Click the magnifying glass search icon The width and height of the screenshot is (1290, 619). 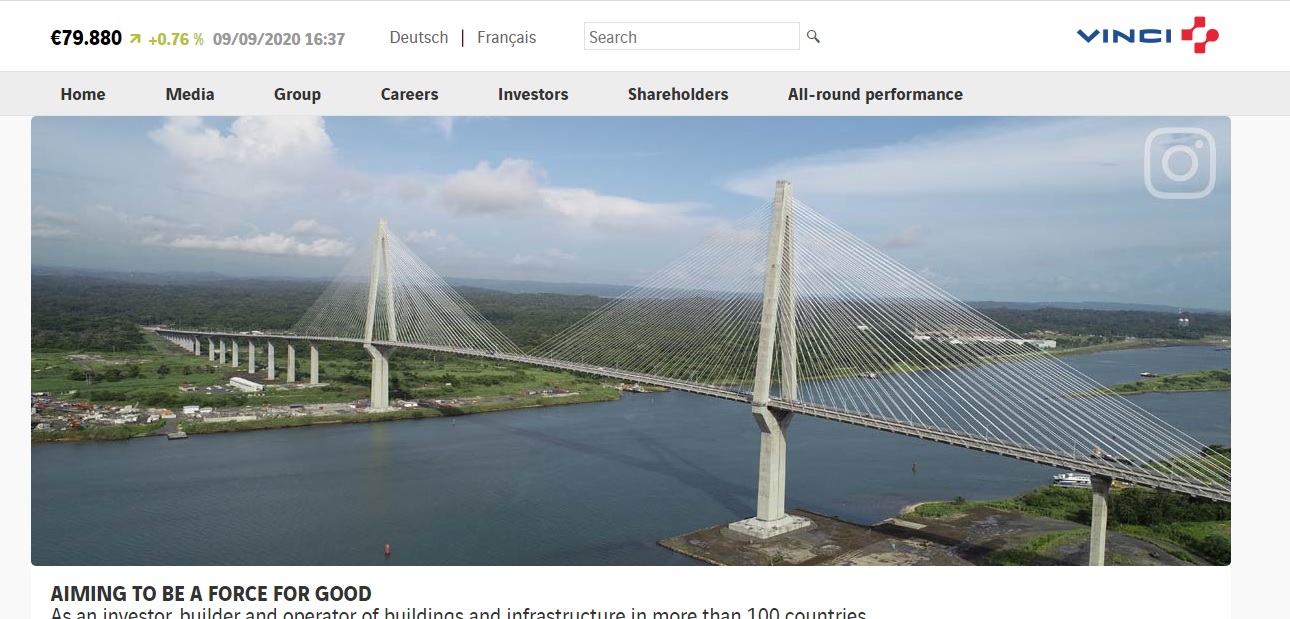coord(813,37)
